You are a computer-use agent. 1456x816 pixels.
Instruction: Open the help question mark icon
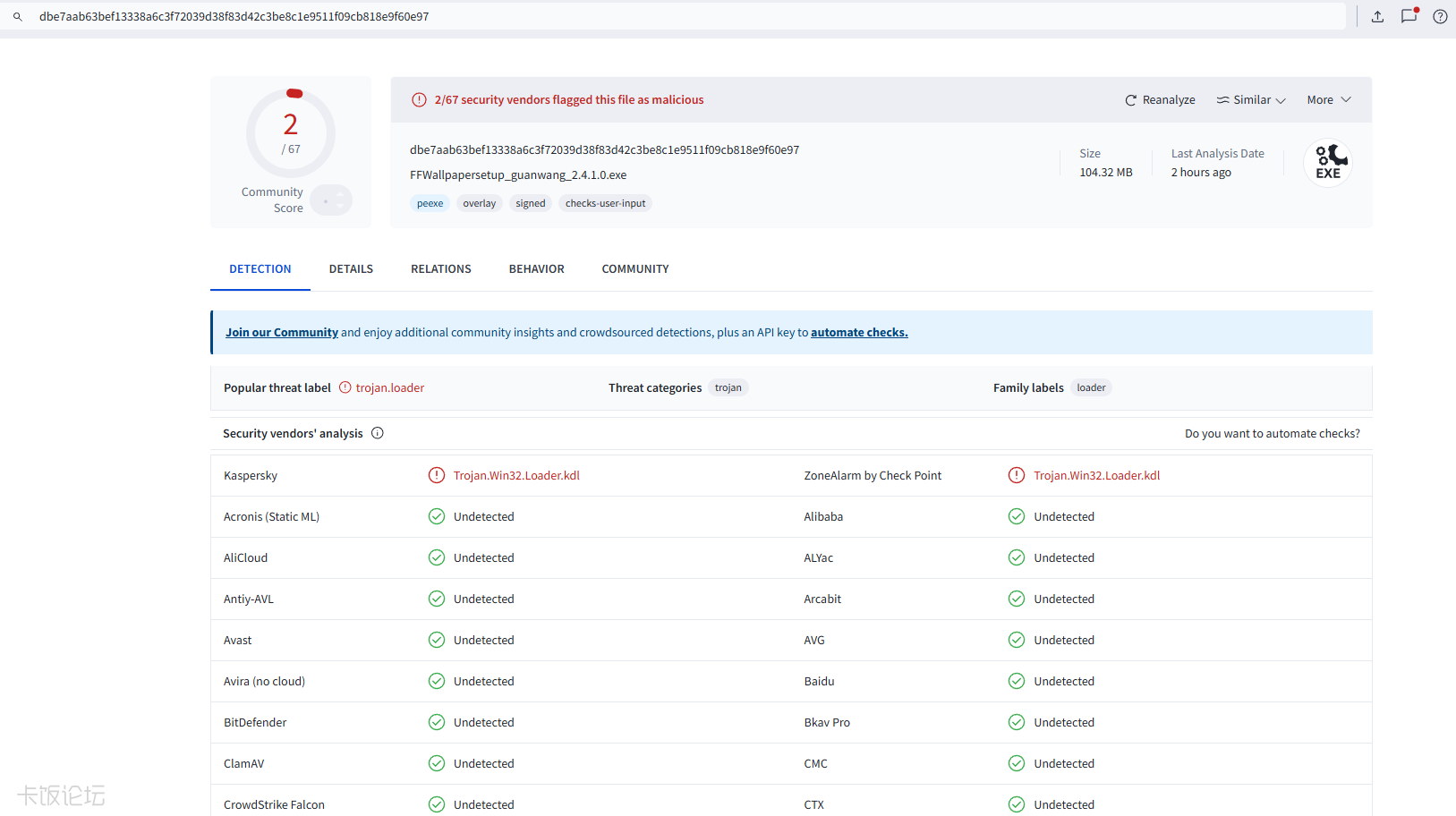pos(1440,16)
